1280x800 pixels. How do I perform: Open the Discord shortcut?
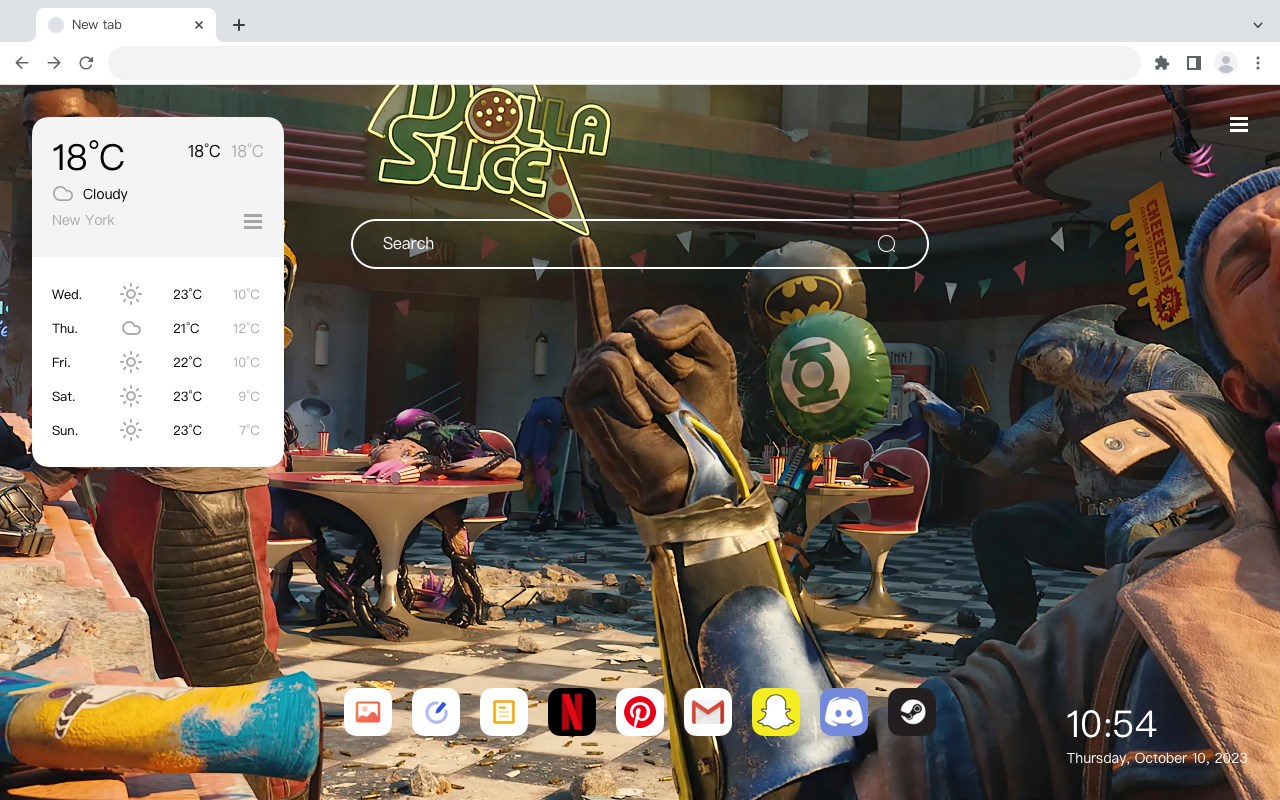(844, 712)
